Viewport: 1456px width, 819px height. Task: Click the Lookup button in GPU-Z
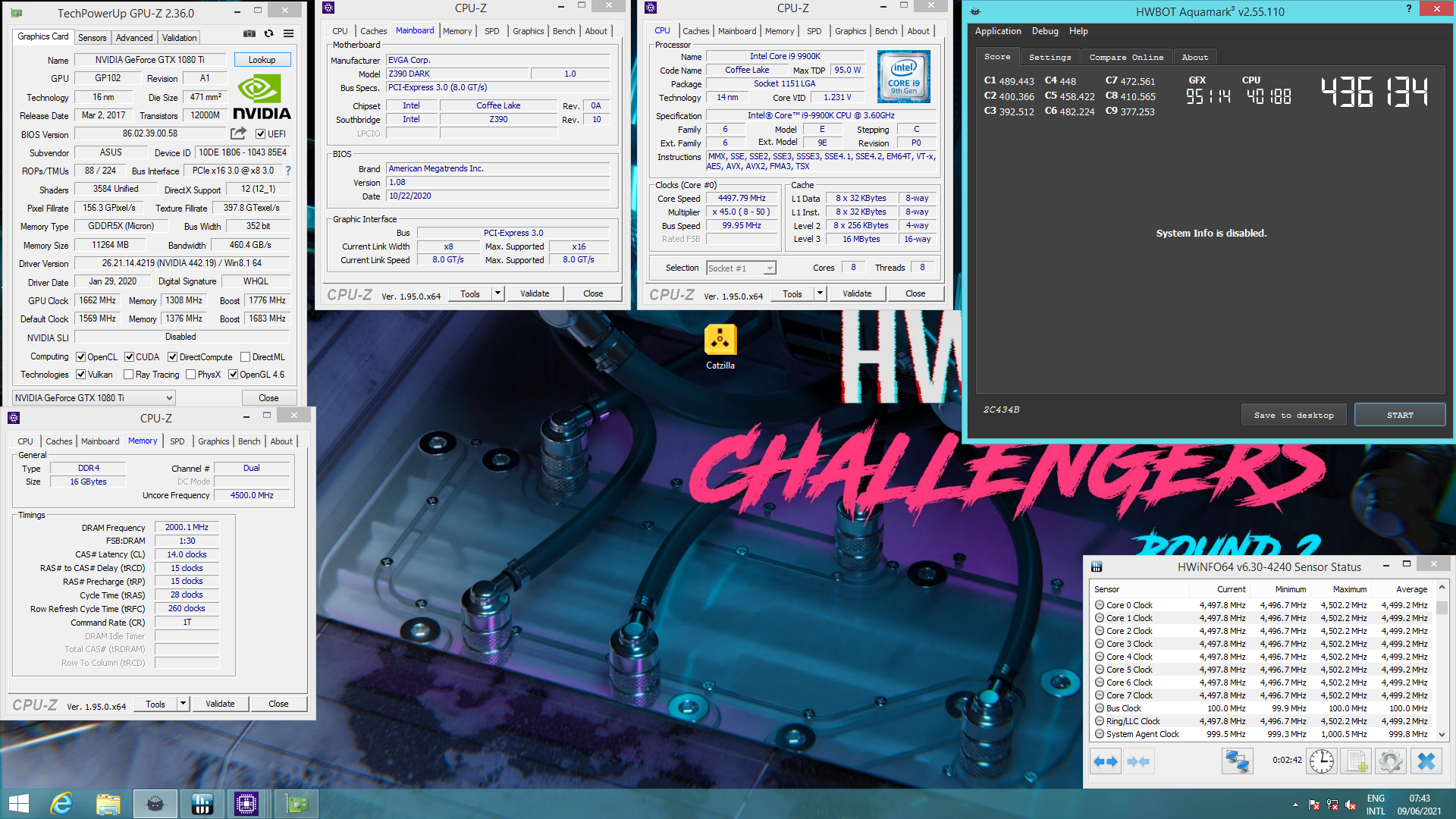tap(262, 60)
